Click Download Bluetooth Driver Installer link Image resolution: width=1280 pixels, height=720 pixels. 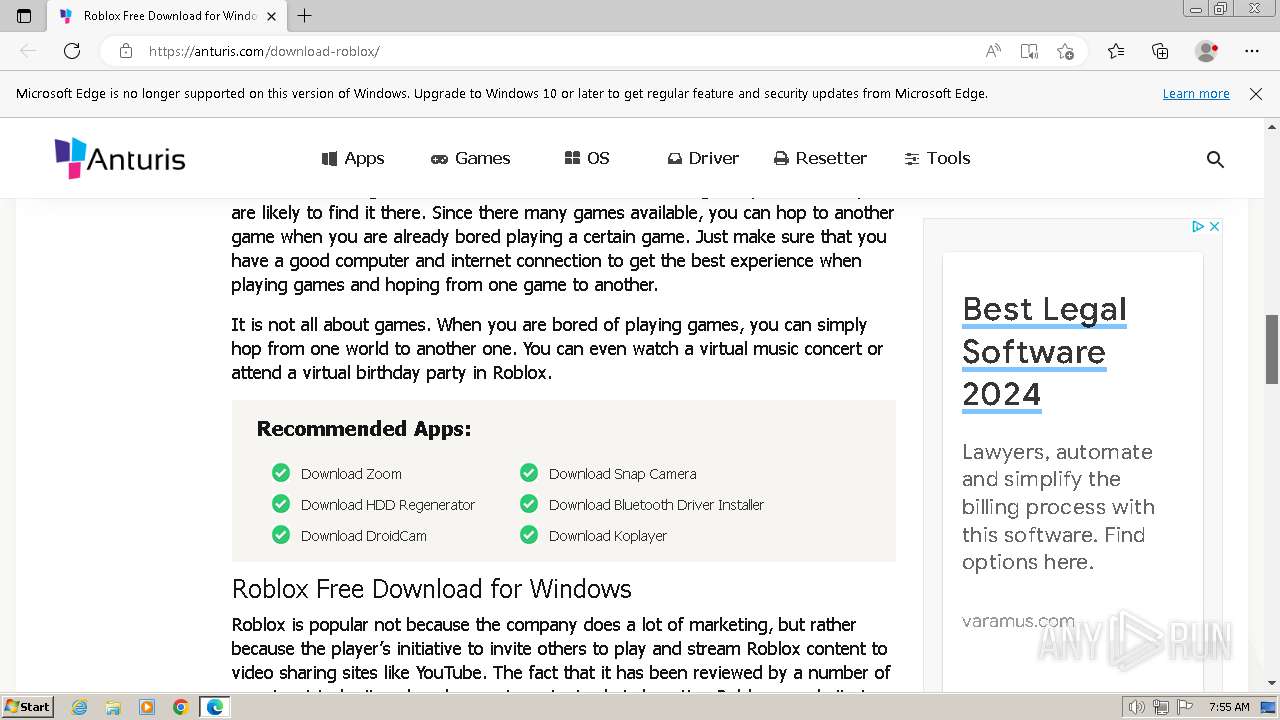tap(656, 505)
